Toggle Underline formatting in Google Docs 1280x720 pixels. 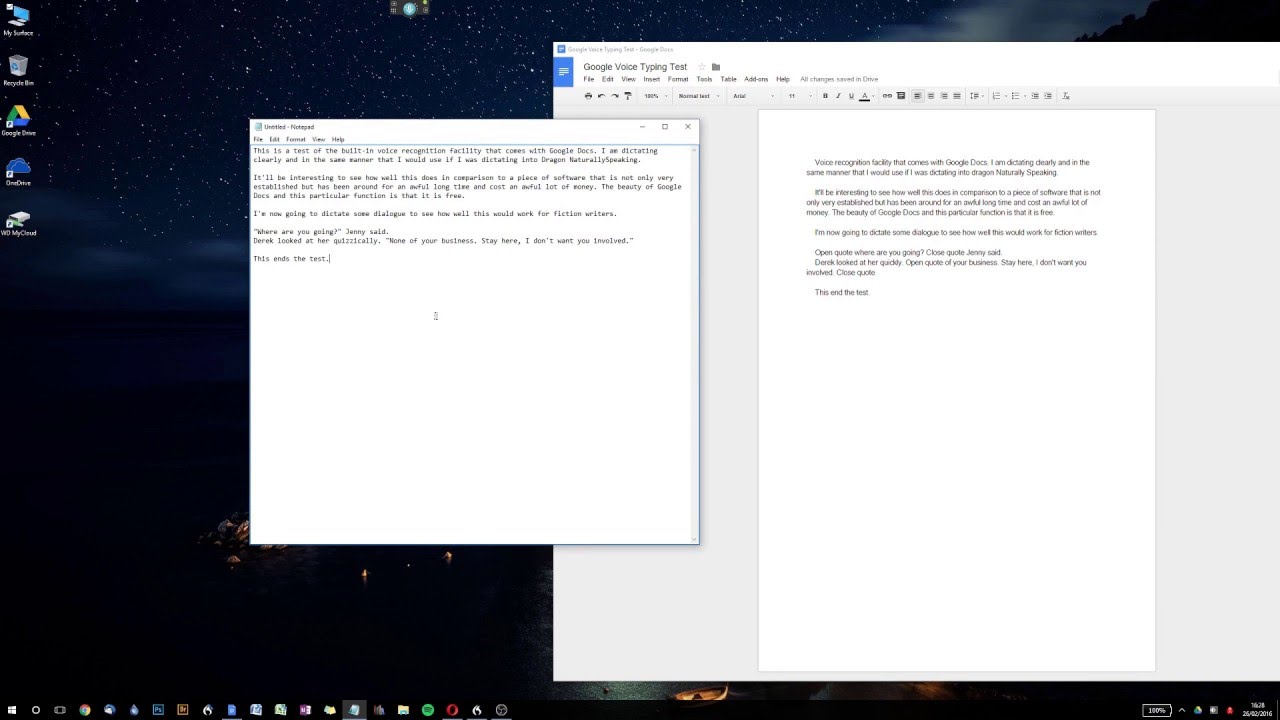pyautogui.click(x=851, y=96)
